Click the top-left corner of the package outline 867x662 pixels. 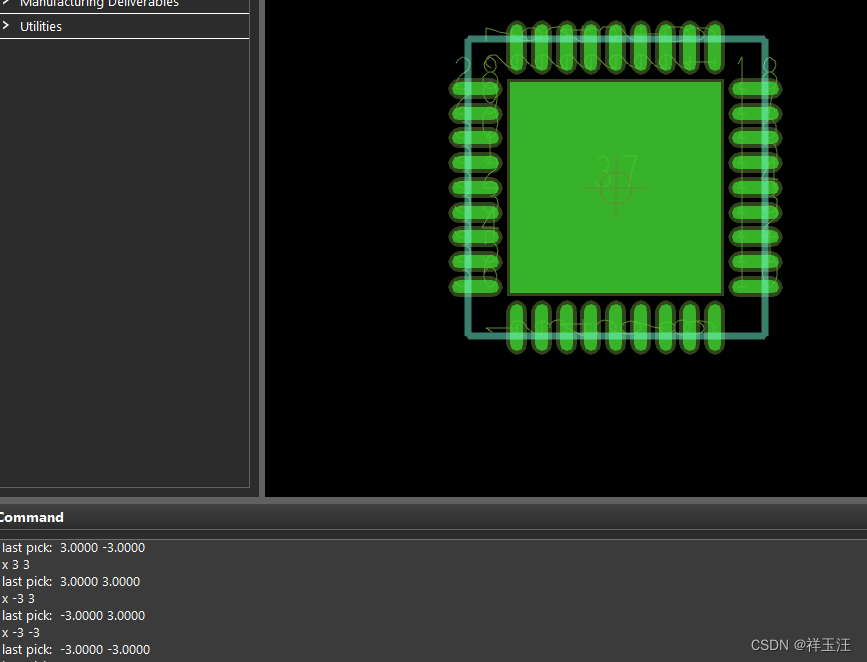click(468, 40)
